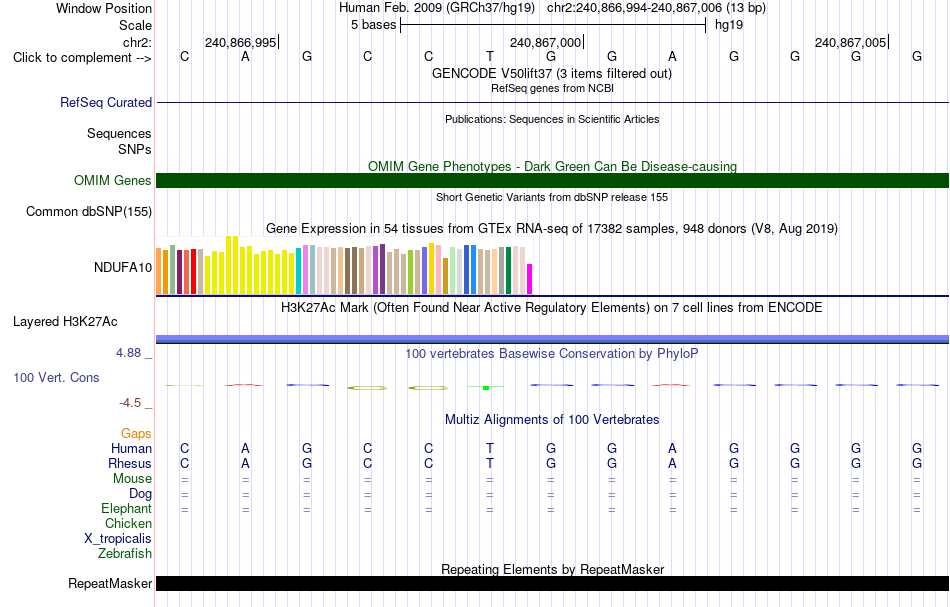
Task: Click the green PhyloP marker under the T base
Action: click(486, 388)
